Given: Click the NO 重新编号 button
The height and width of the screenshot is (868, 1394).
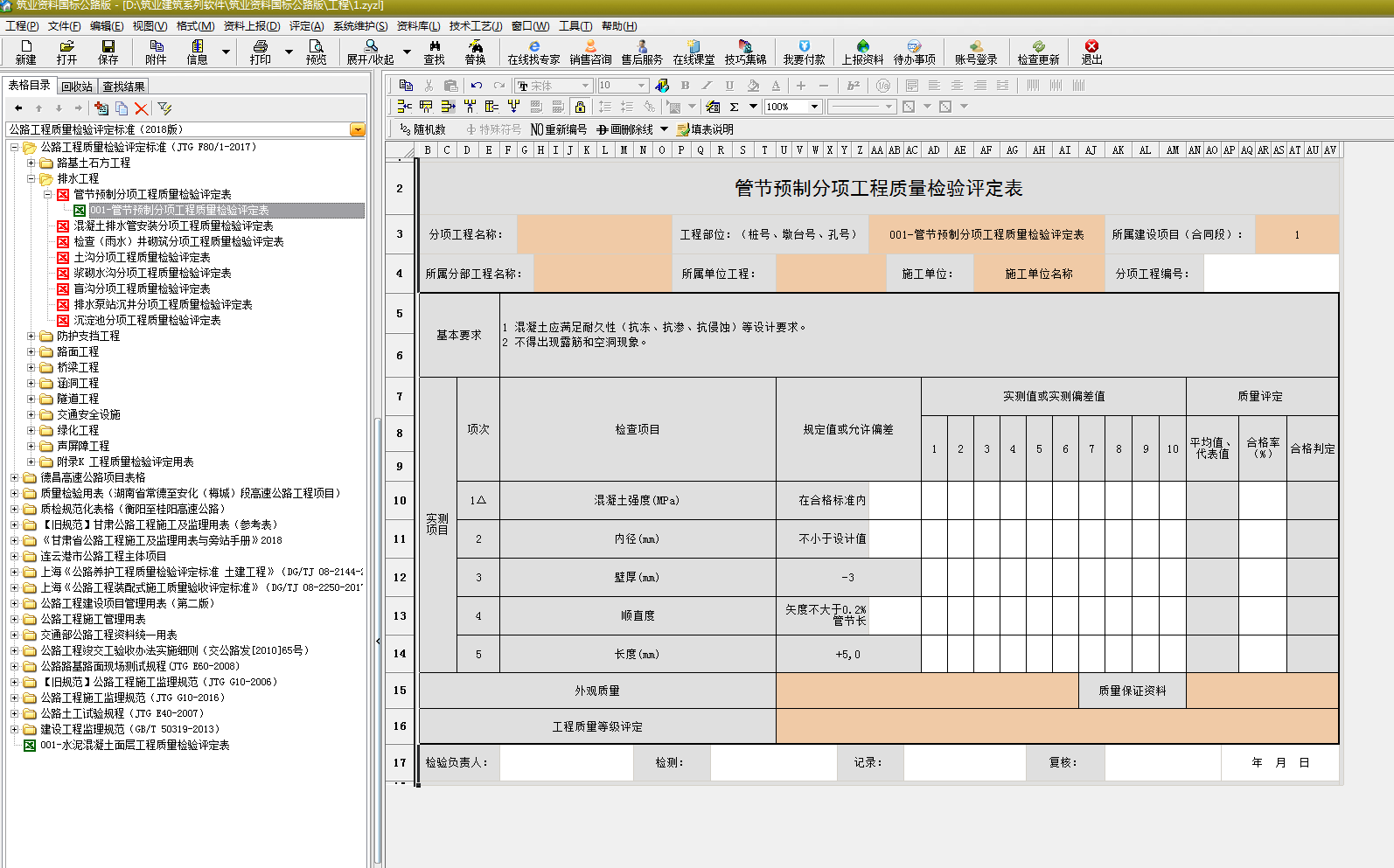Looking at the screenshot, I should (559, 129).
